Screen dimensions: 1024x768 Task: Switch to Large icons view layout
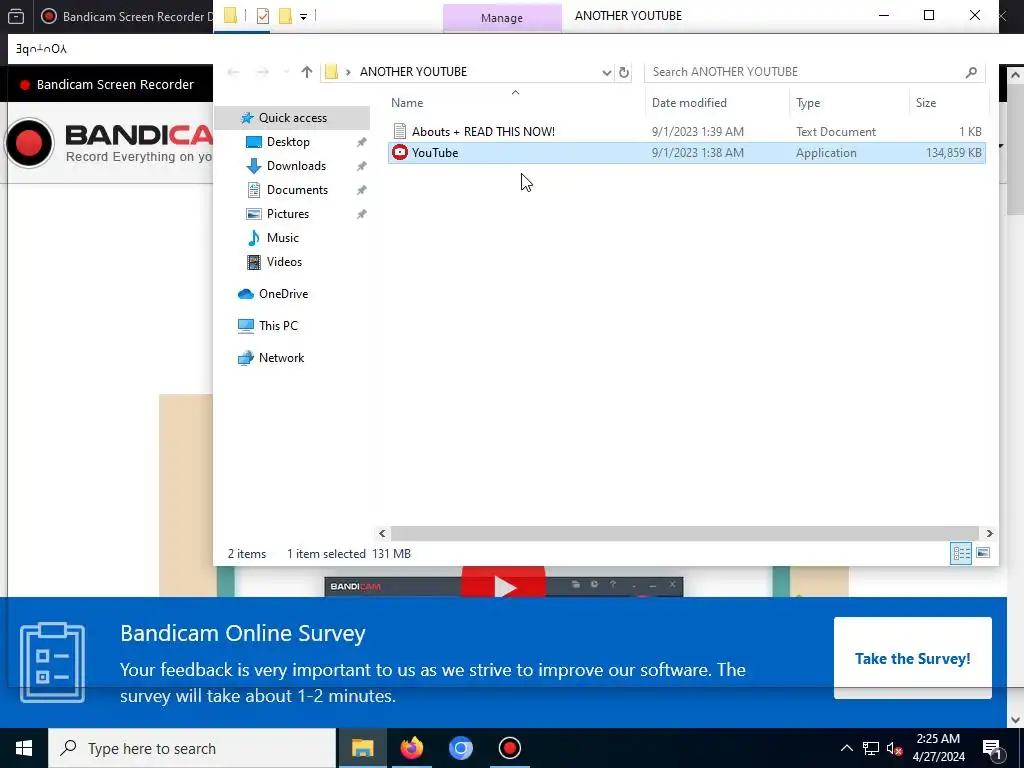pos(983,554)
